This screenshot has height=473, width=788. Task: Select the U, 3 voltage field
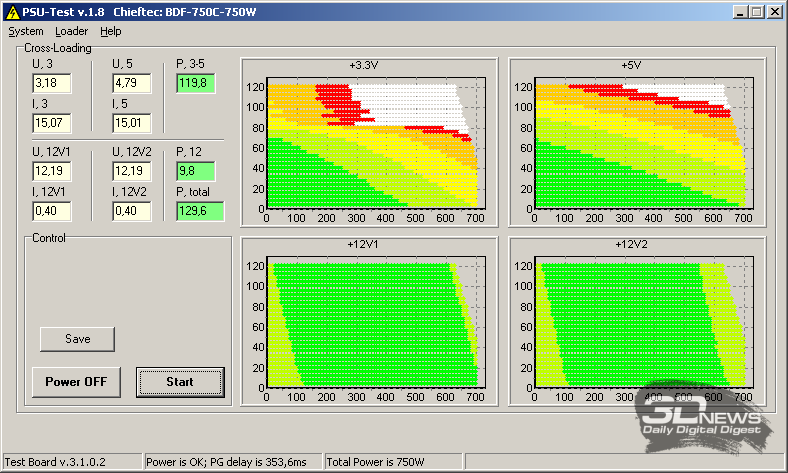(51, 83)
